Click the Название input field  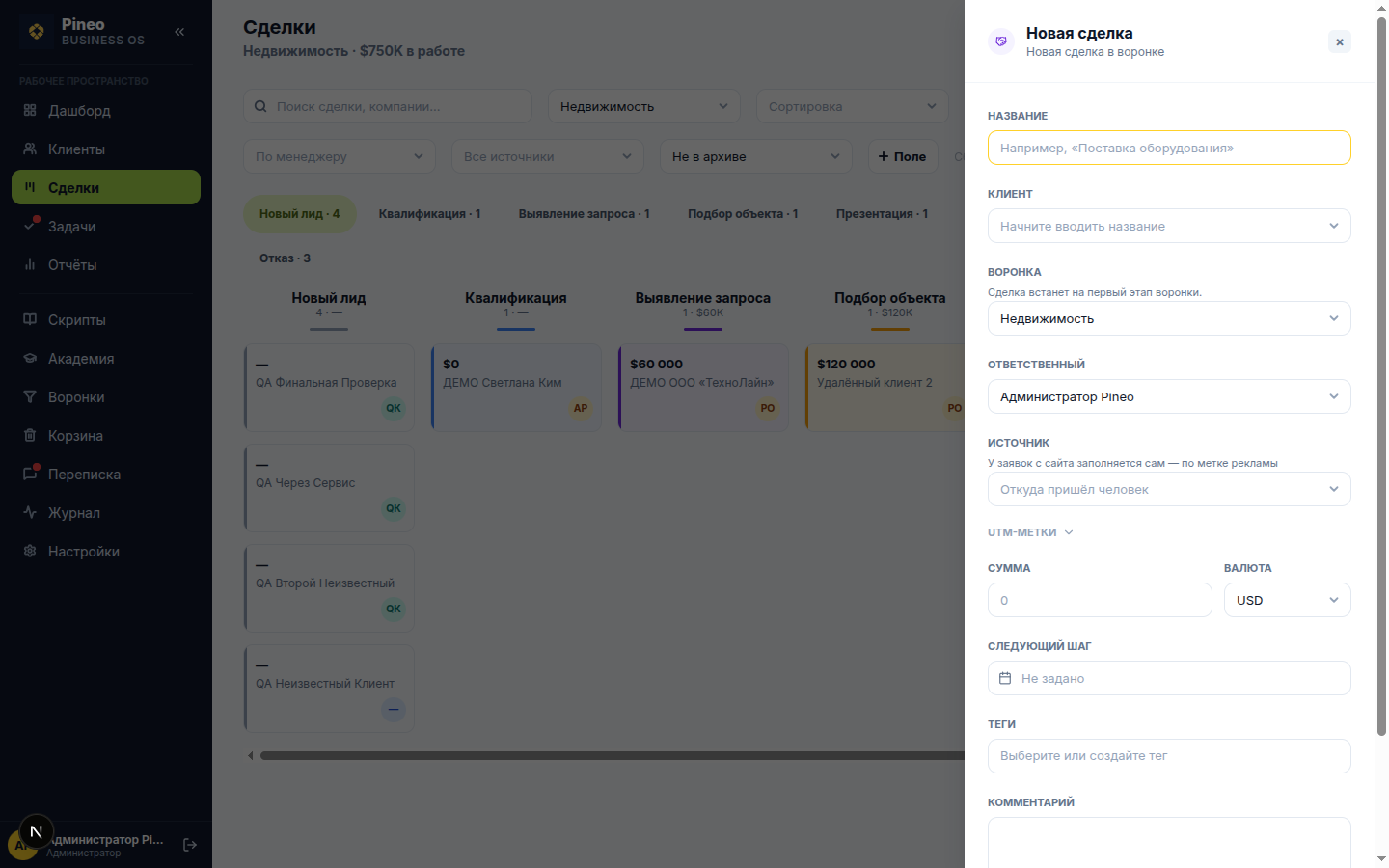click(x=1169, y=148)
